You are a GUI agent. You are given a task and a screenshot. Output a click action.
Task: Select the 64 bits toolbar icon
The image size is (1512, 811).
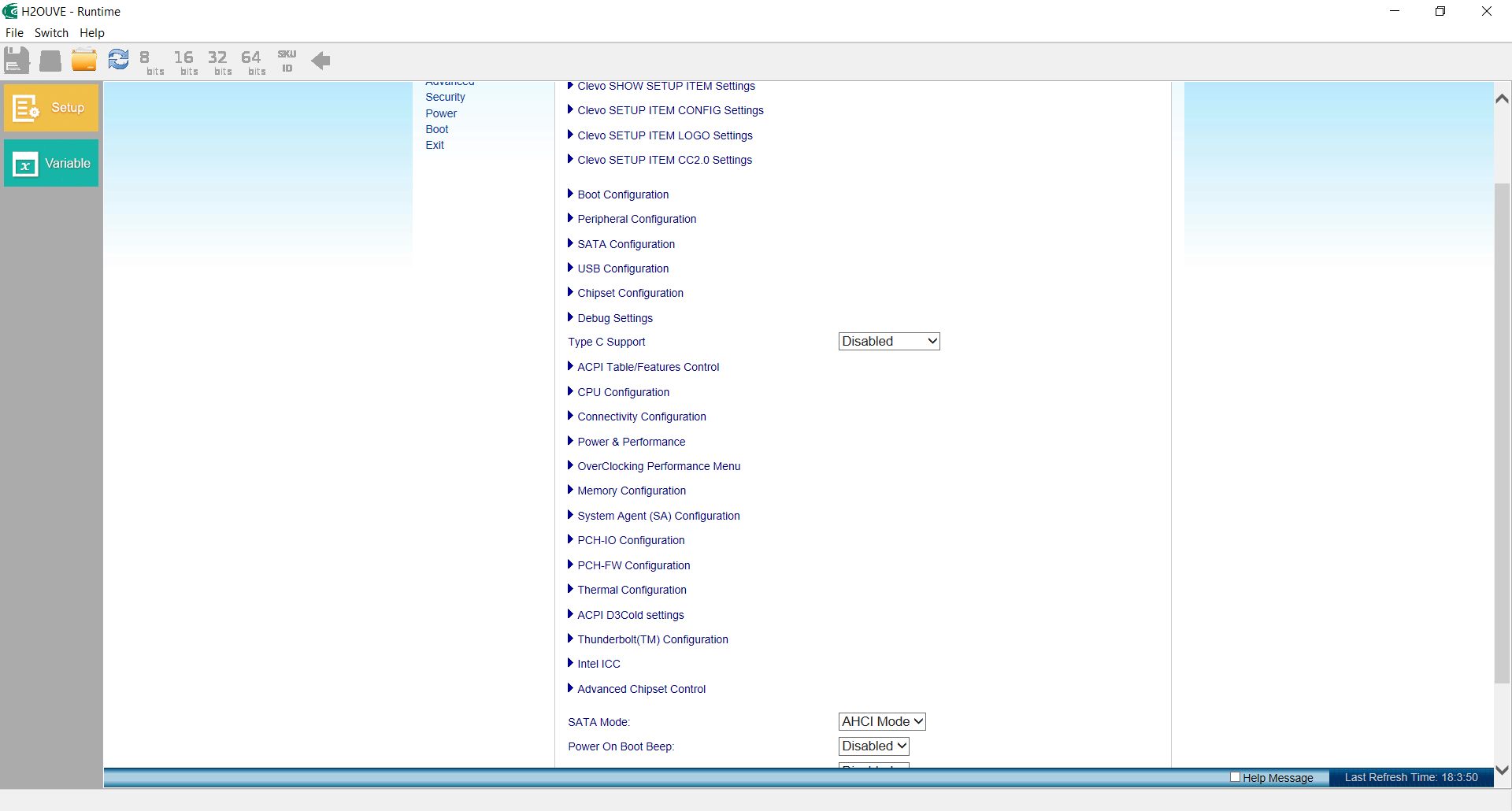(x=254, y=62)
